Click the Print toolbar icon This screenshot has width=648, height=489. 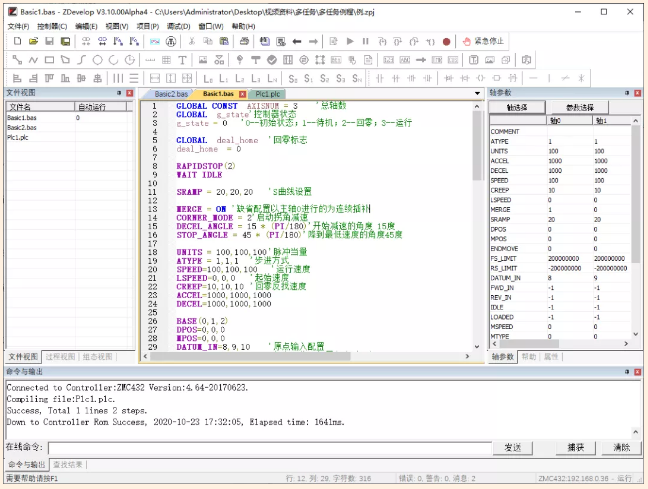pos(244,41)
